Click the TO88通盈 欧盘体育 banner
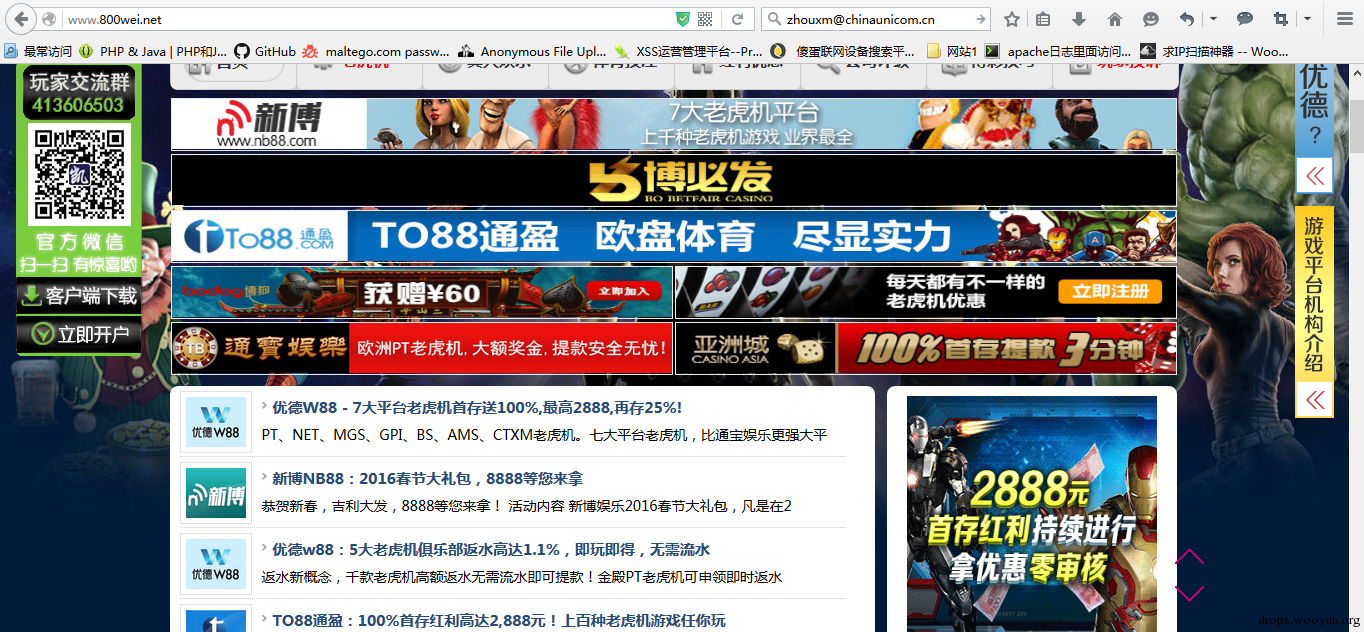Image resolution: width=1364 pixels, height=632 pixels. point(674,236)
